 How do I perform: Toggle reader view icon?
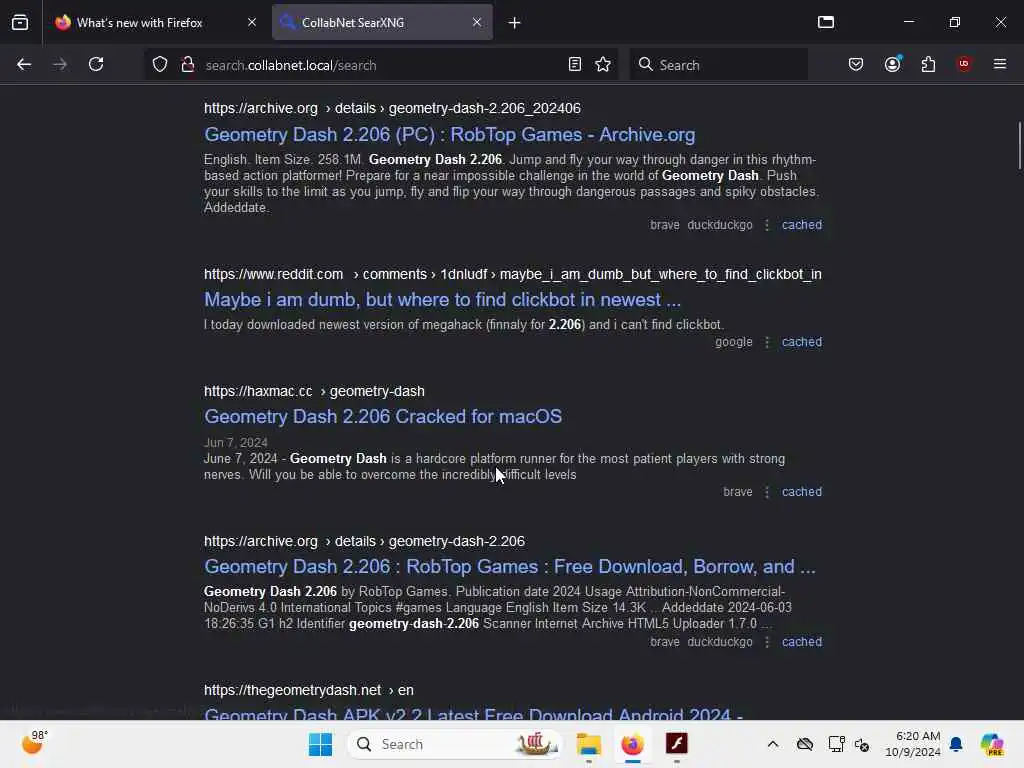click(x=575, y=64)
